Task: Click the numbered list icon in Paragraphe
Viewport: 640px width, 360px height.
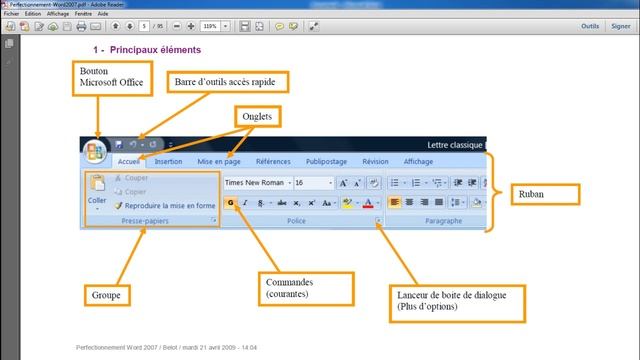Action: tap(416, 182)
